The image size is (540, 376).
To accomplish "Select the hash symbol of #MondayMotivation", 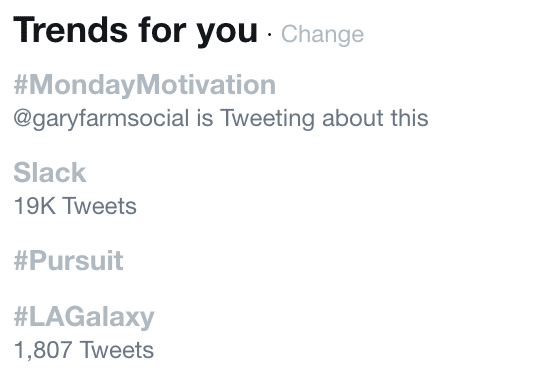I will (21, 84).
